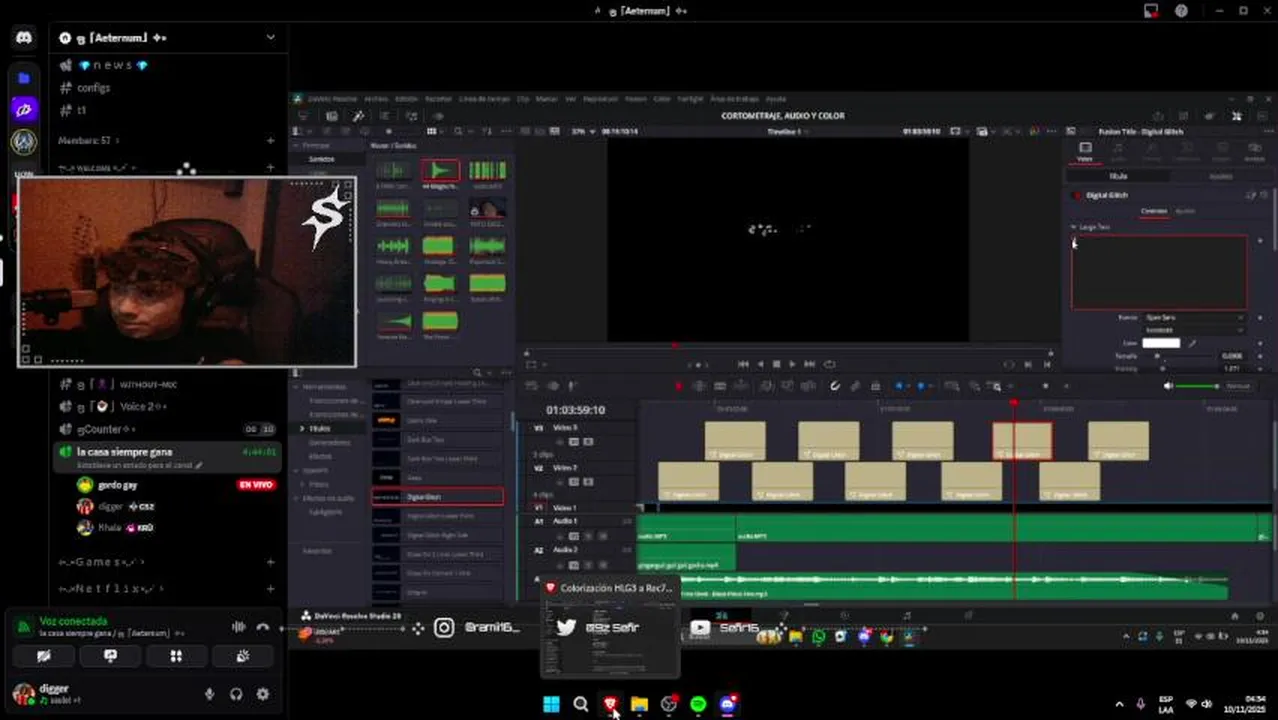Open the Archivo menu in DaVinci Resolve
Screen dimensions: 1278x720
(x=376, y=99)
